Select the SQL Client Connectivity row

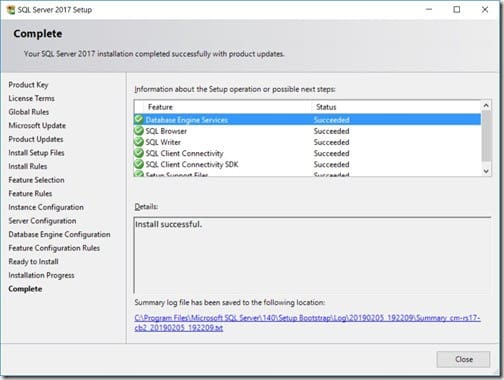307,153
